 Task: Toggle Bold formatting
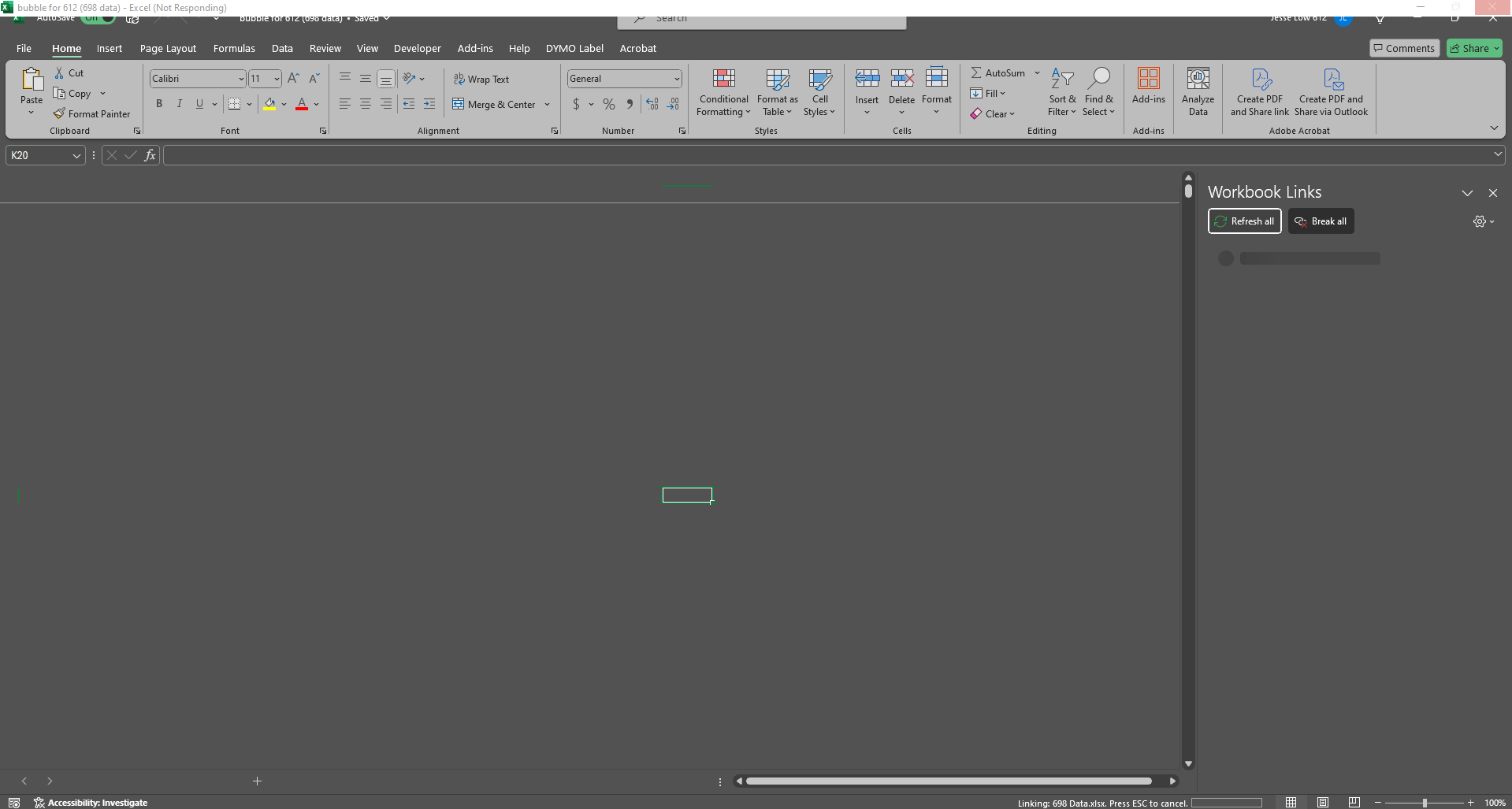coord(159,104)
